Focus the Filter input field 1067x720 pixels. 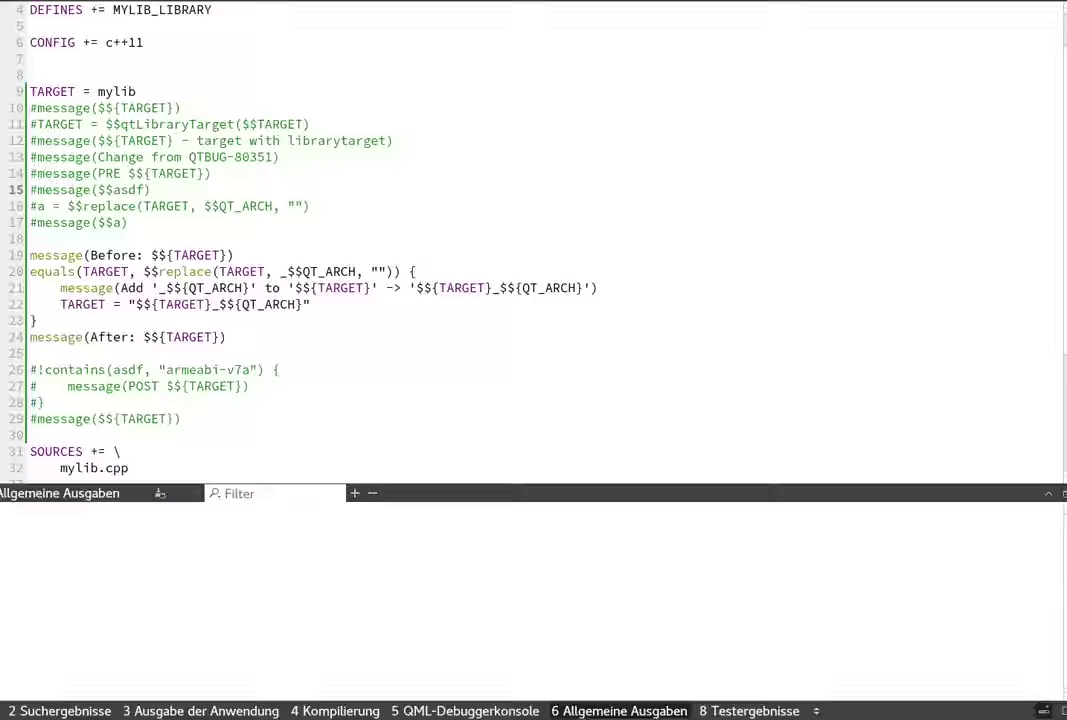[x=280, y=494]
